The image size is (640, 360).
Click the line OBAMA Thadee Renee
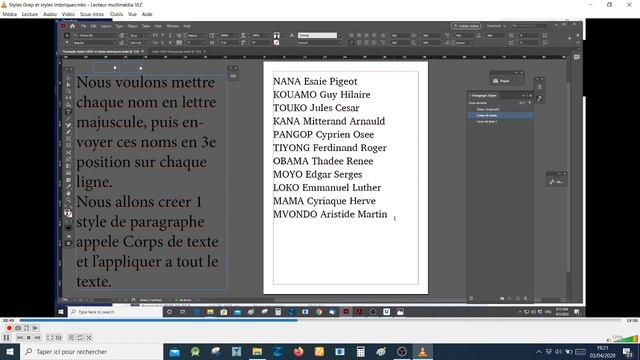pos(323,161)
